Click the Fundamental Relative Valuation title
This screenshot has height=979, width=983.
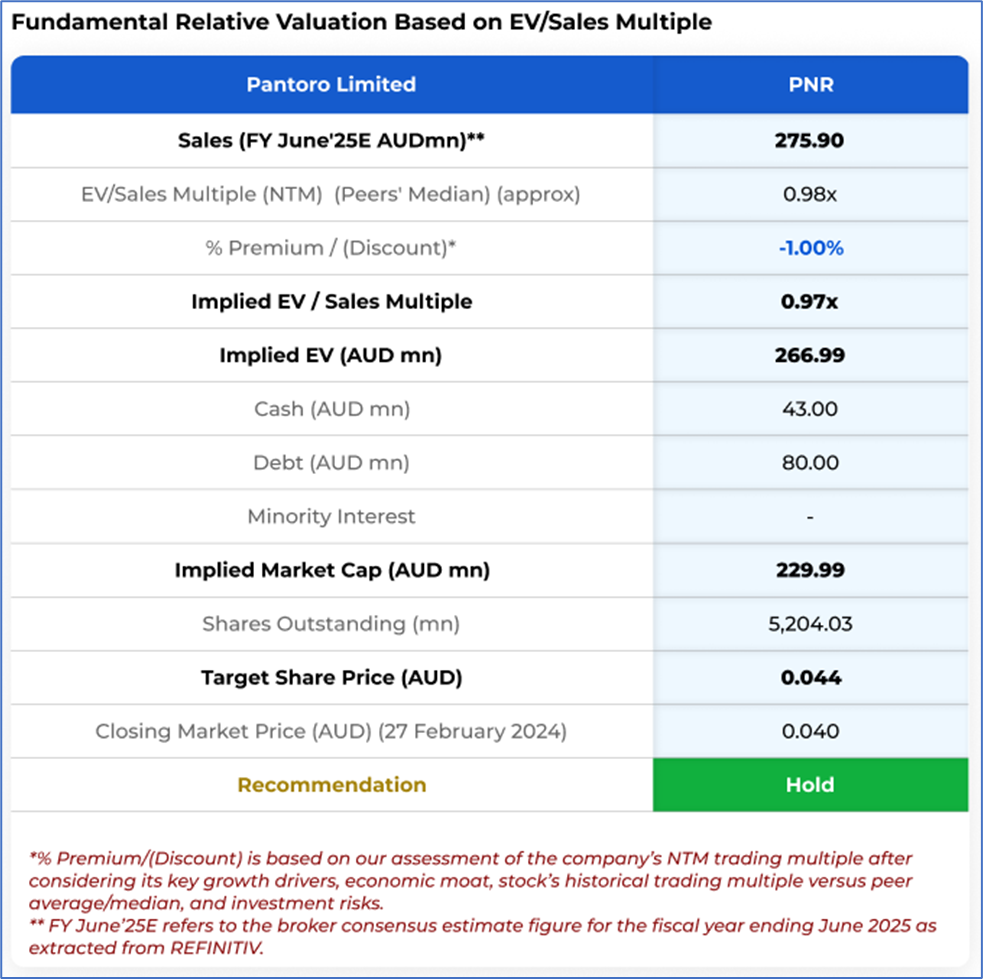(x=361, y=22)
